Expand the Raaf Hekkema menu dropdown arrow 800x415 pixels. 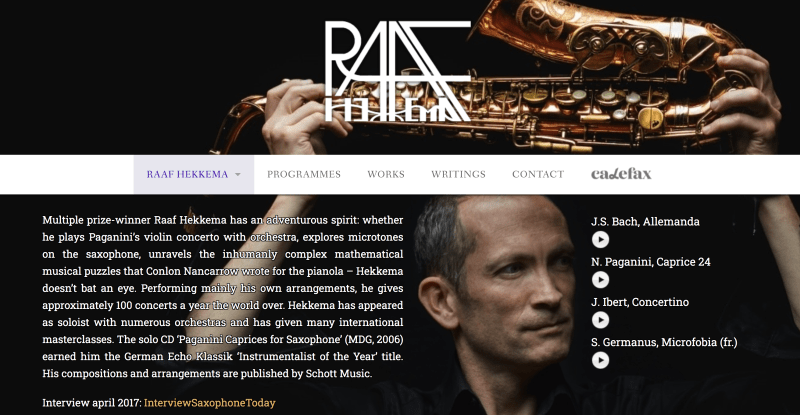pyautogui.click(x=238, y=175)
